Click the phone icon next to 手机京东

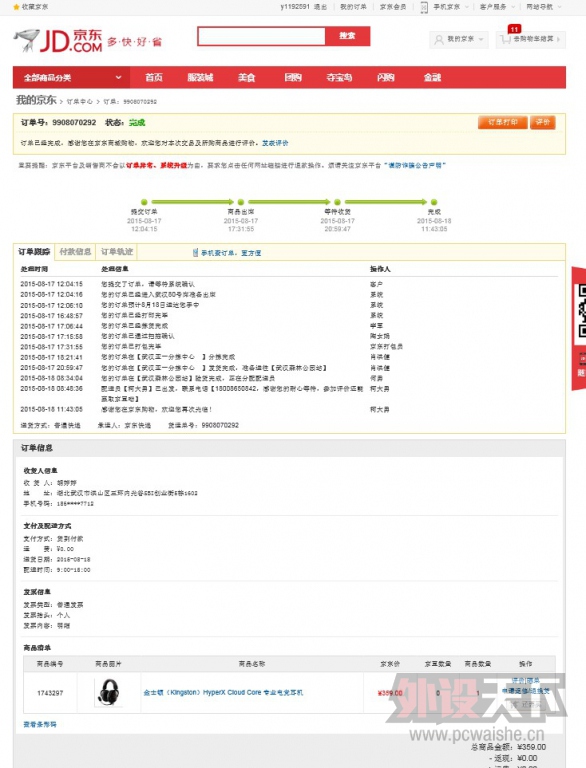[x=424, y=7]
